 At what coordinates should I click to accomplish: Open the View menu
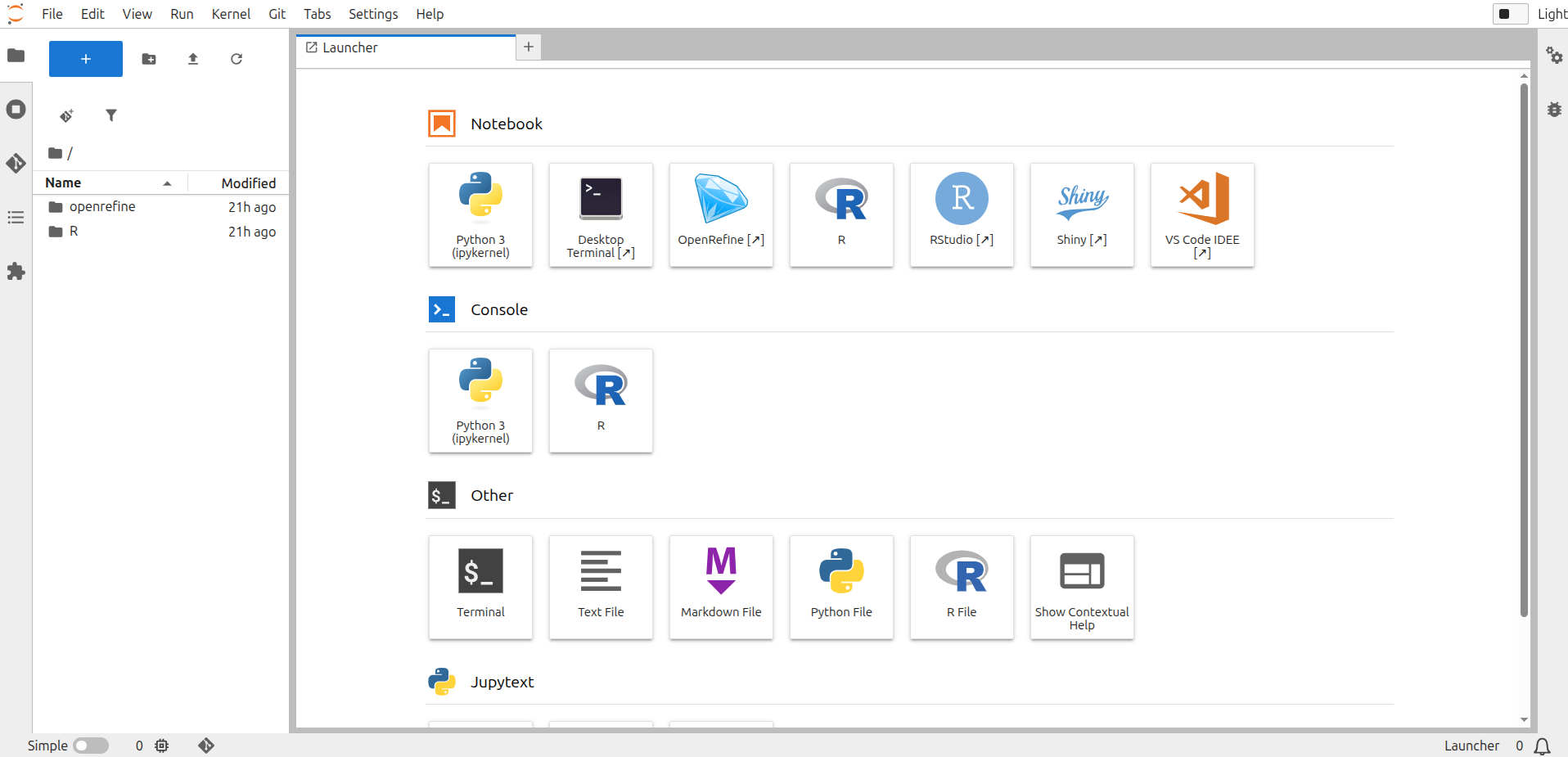click(137, 14)
